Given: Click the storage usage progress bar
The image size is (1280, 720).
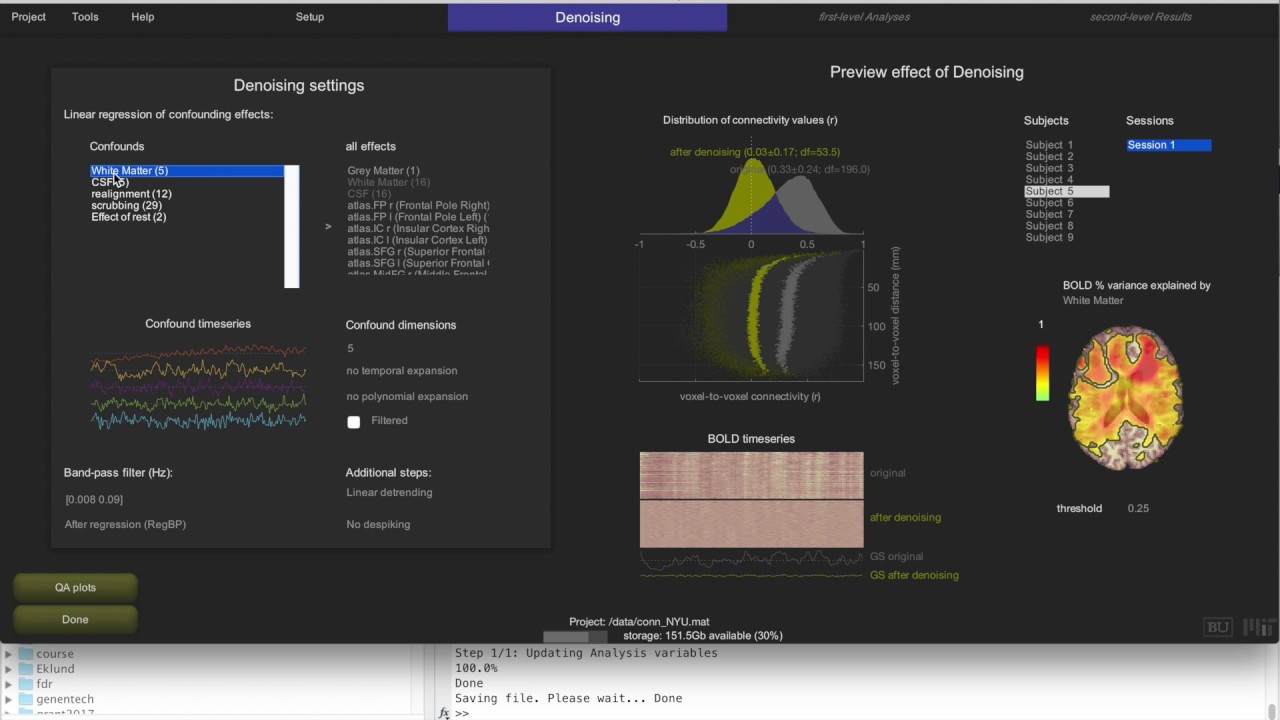Looking at the screenshot, I should point(575,636).
